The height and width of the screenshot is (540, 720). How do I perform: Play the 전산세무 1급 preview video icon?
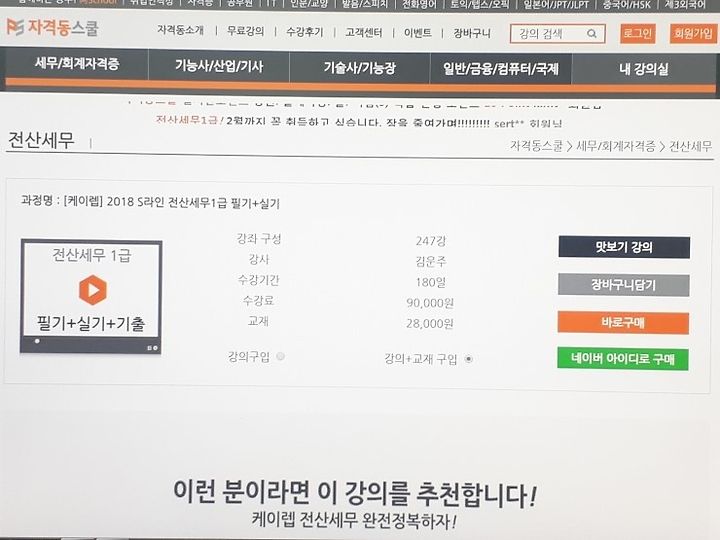[93, 290]
